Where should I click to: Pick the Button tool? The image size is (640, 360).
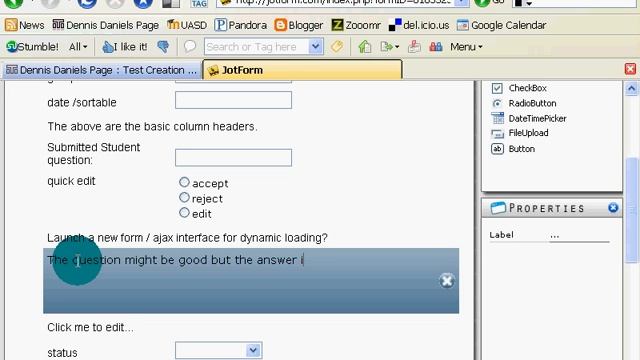tap(513, 149)
